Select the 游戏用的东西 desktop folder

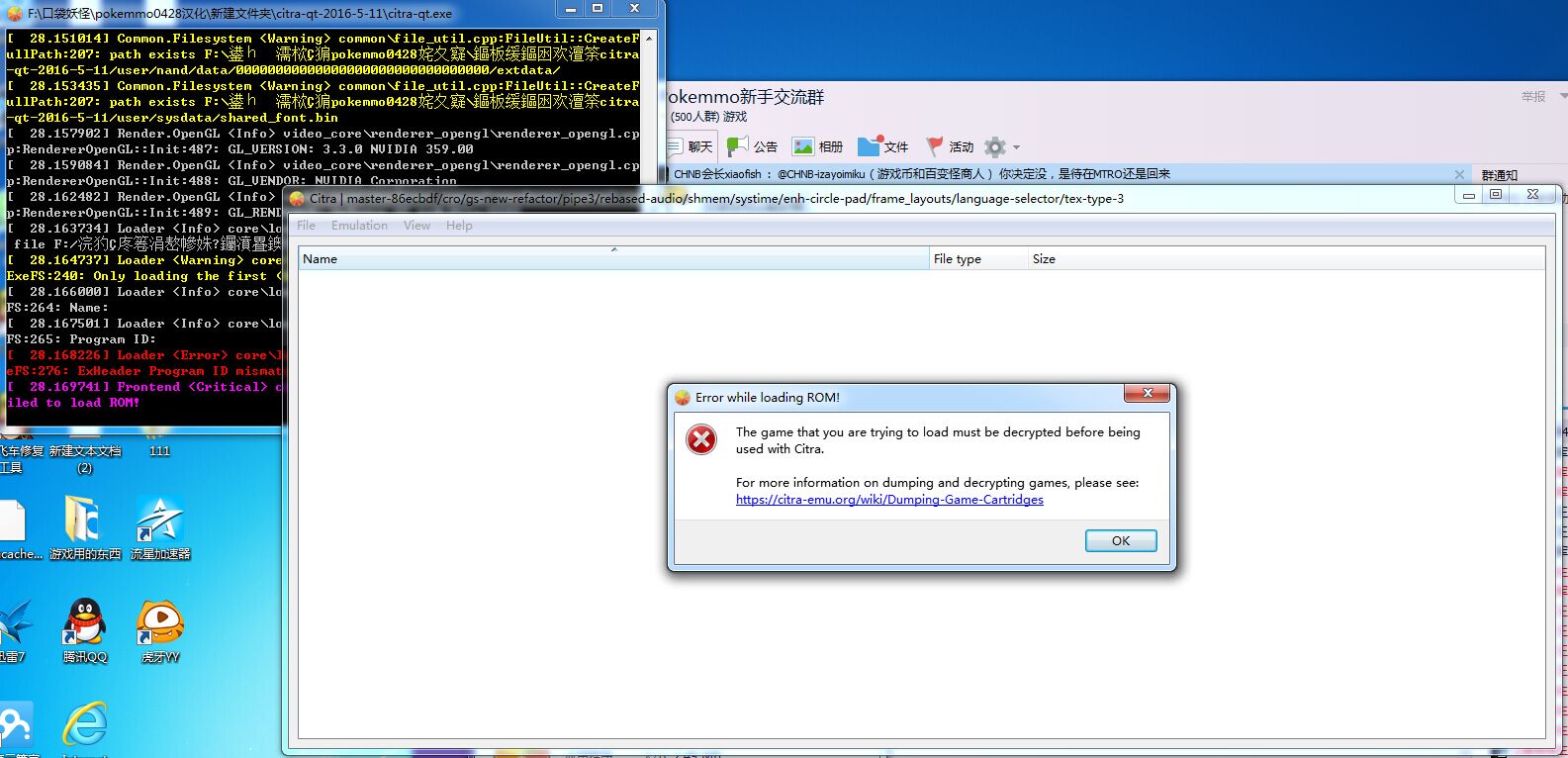coord(85,528)
